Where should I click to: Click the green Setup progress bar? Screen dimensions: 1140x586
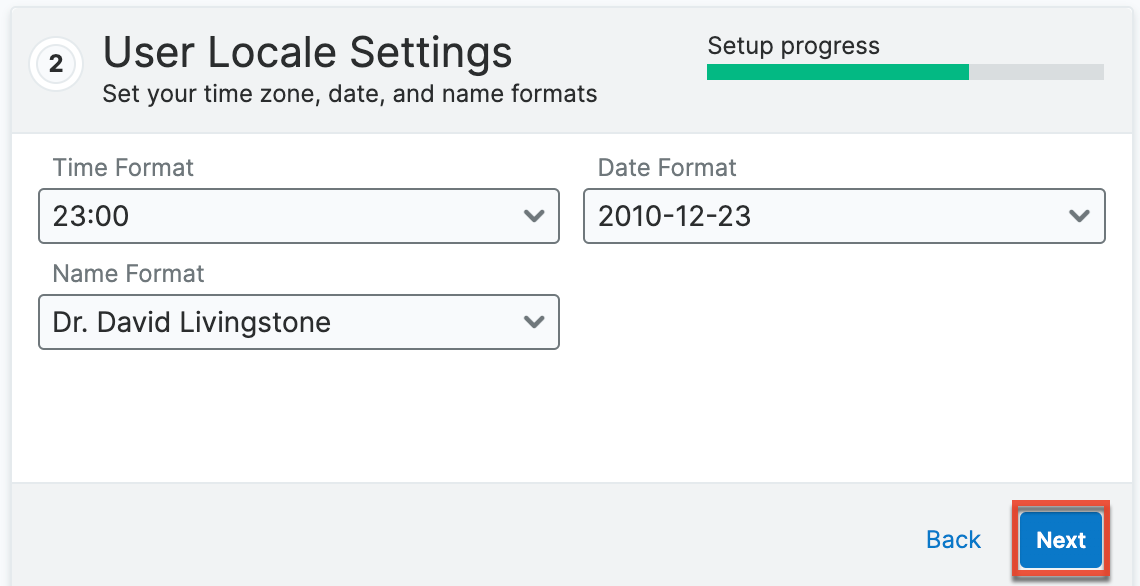click(x=838, y=72)
